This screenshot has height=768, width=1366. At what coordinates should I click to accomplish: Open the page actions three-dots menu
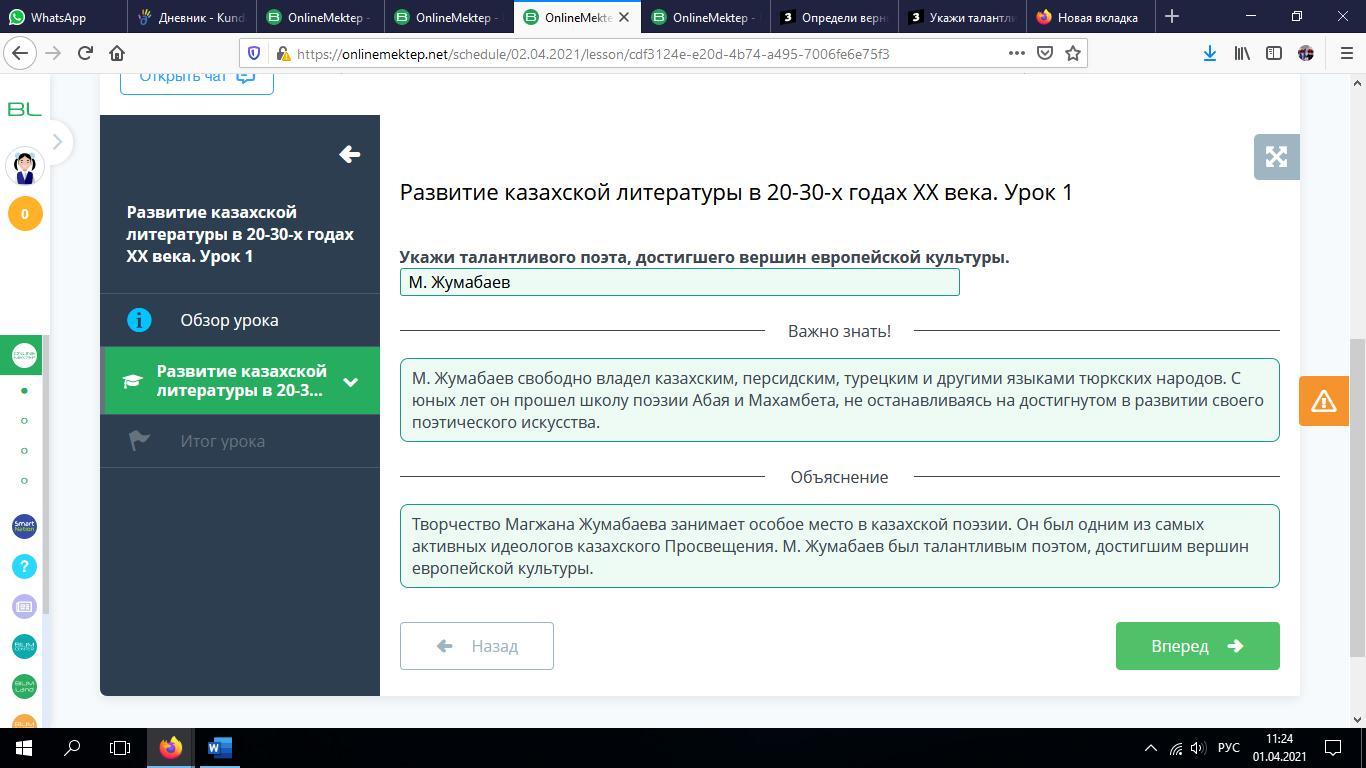[1016, 54]
